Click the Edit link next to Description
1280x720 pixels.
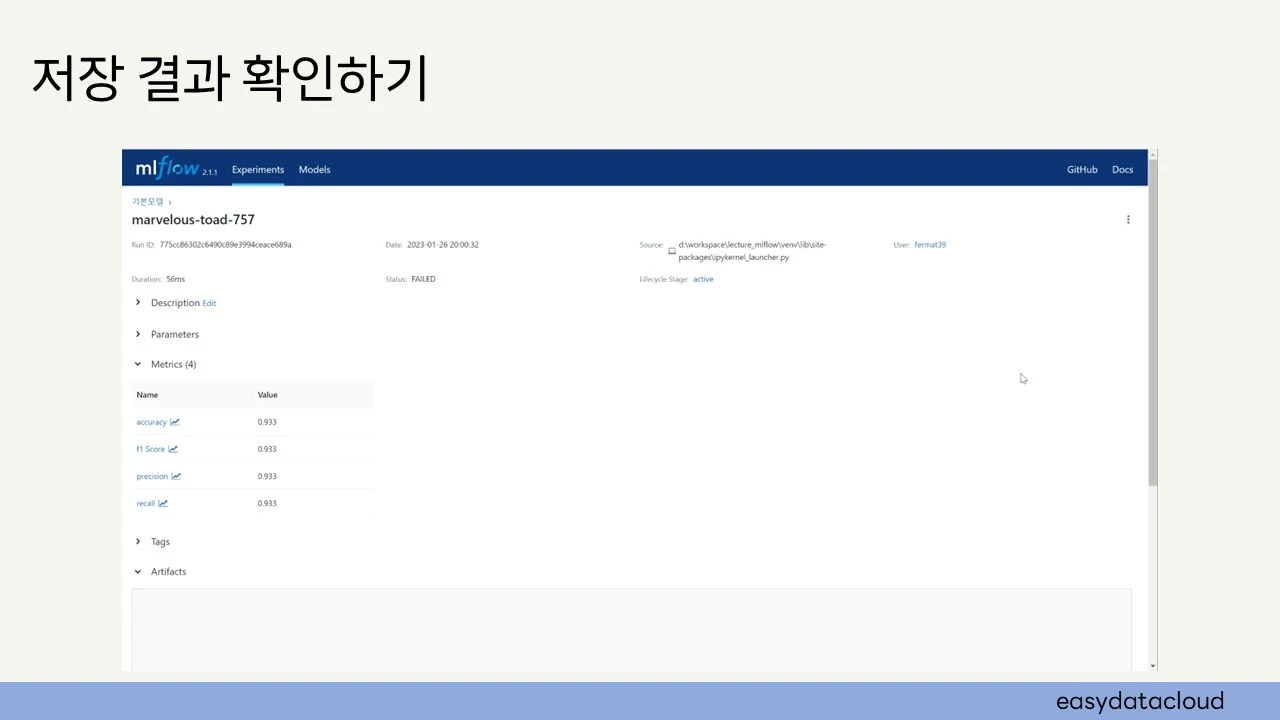pyautogui.click(x=209, y=303)
